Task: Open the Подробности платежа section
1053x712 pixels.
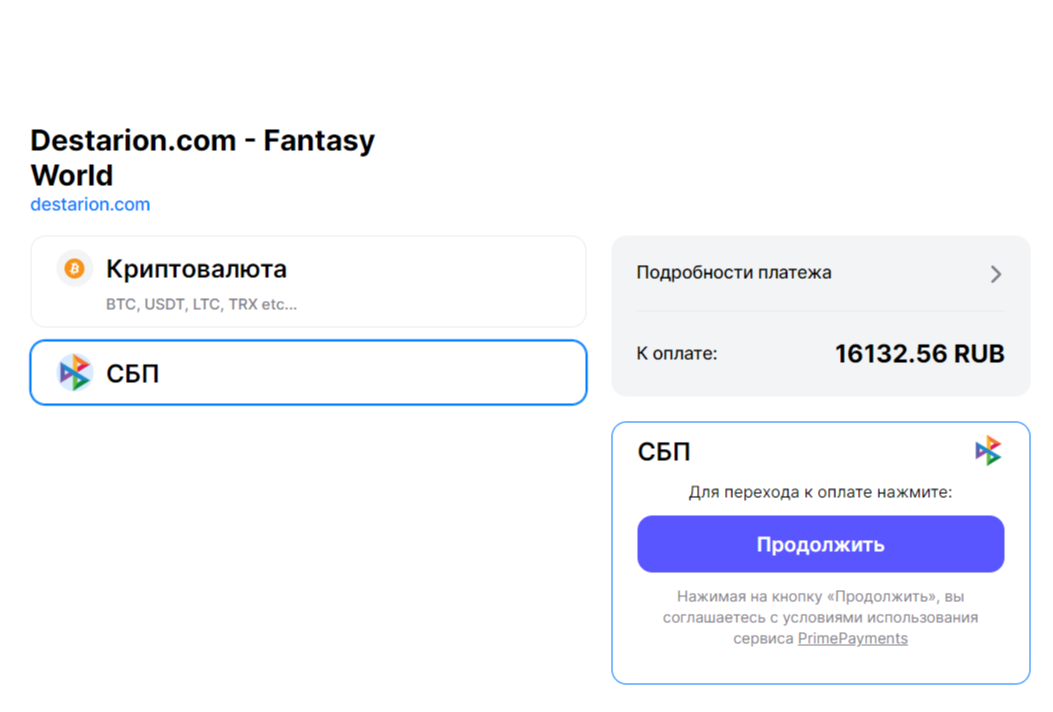Action: (x=734, y=273)
